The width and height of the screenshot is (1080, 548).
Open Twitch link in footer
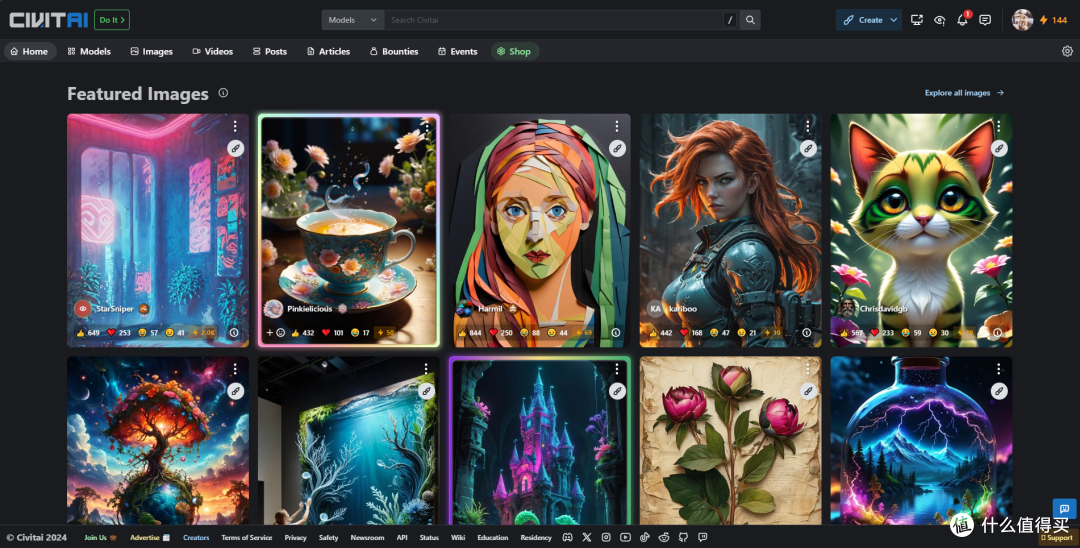click(703, 538)
